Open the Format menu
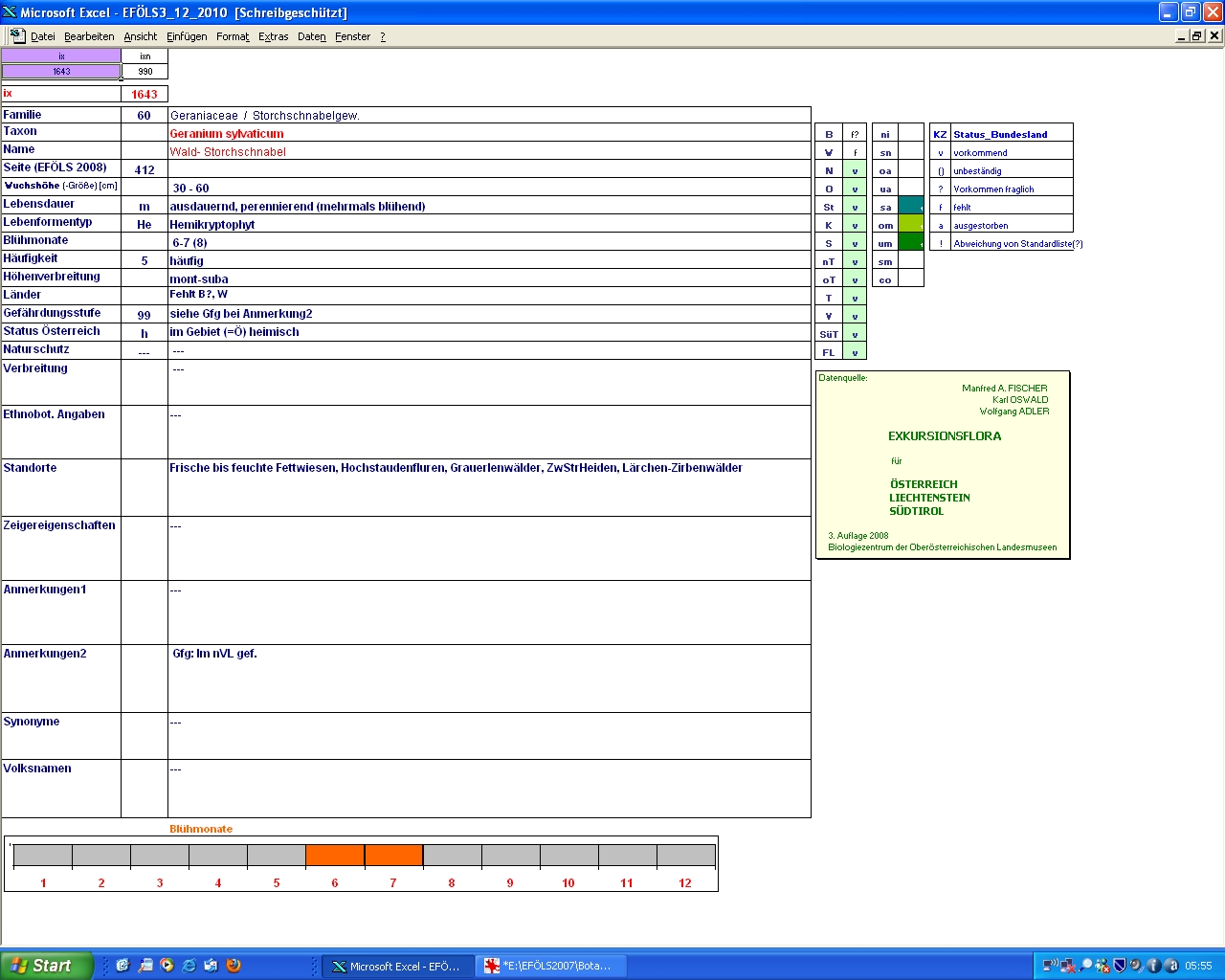 click(x=233, y=36)
